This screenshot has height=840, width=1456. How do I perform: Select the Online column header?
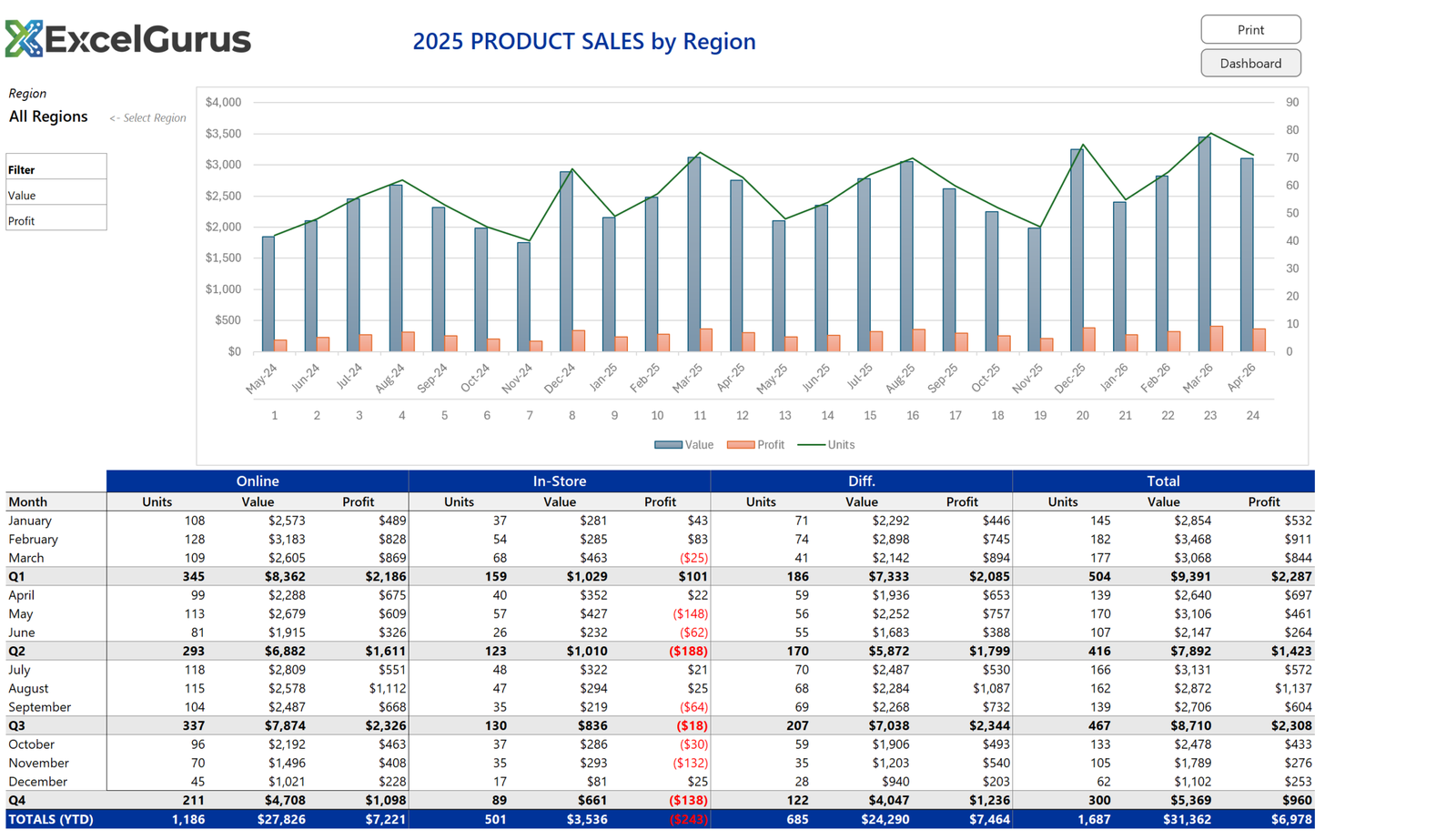(x=258, y=481)
